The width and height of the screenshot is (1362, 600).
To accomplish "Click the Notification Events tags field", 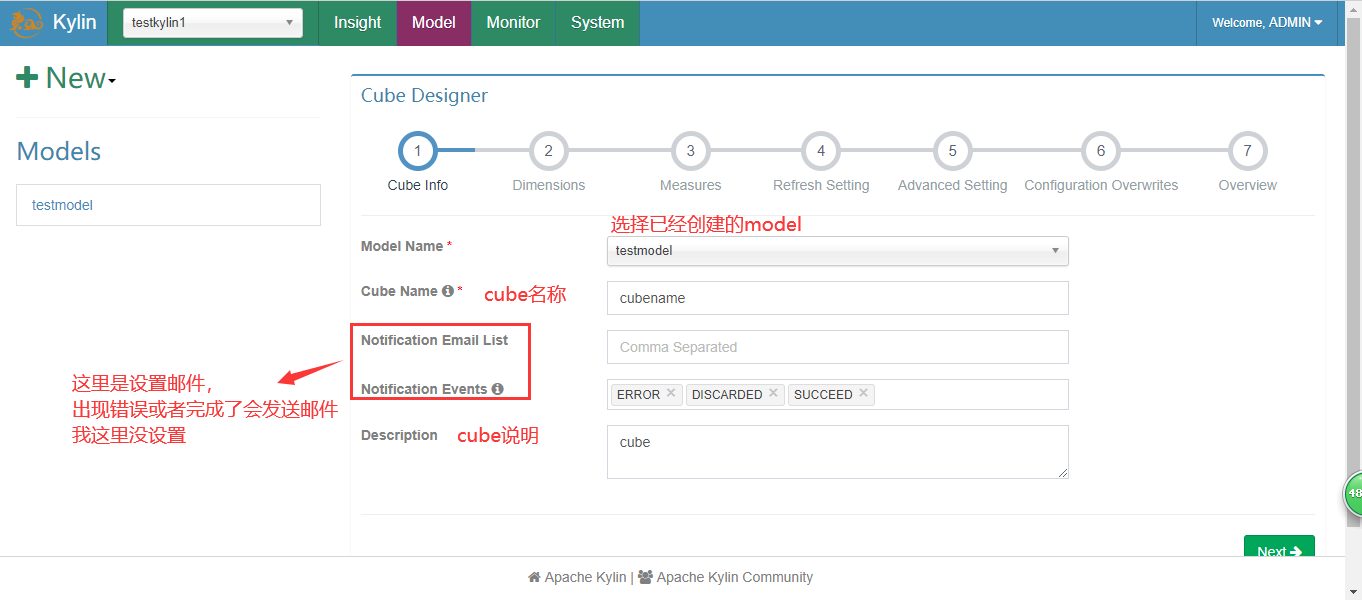I will [838, 394].
